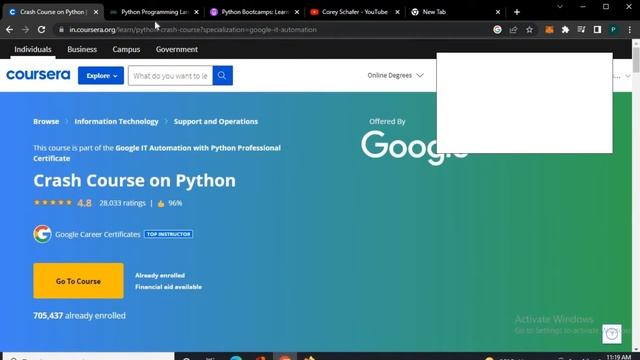The image size is (640, 360).
Task: Click the blue search magnifier button
Action: [x=222, y=76]
